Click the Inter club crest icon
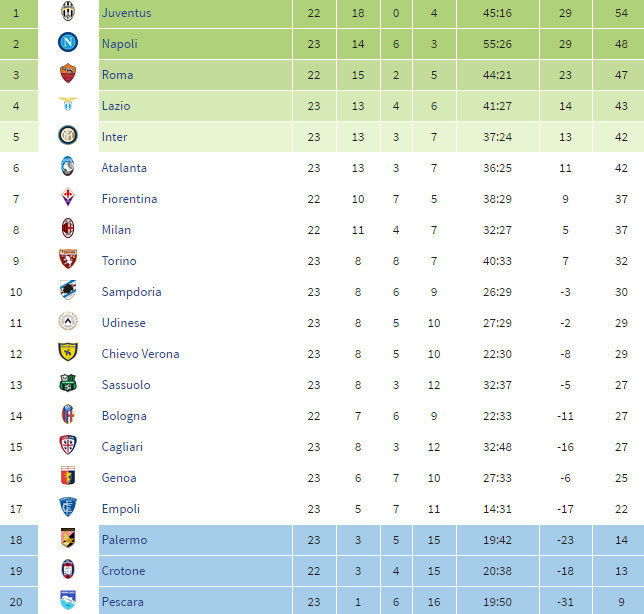Viewport: 644px width, 614px height. click(68, 137)
